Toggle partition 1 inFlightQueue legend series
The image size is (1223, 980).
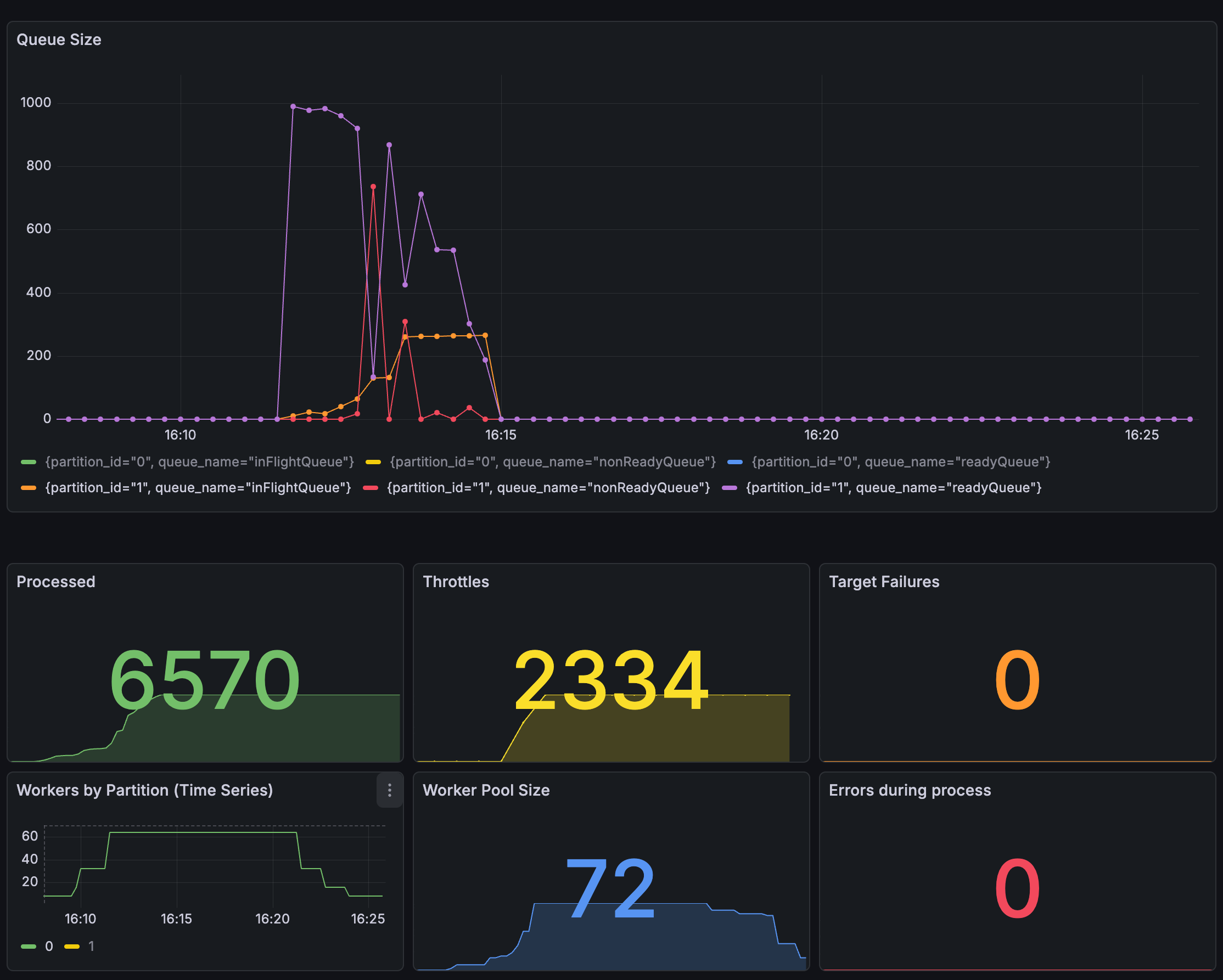198,488
